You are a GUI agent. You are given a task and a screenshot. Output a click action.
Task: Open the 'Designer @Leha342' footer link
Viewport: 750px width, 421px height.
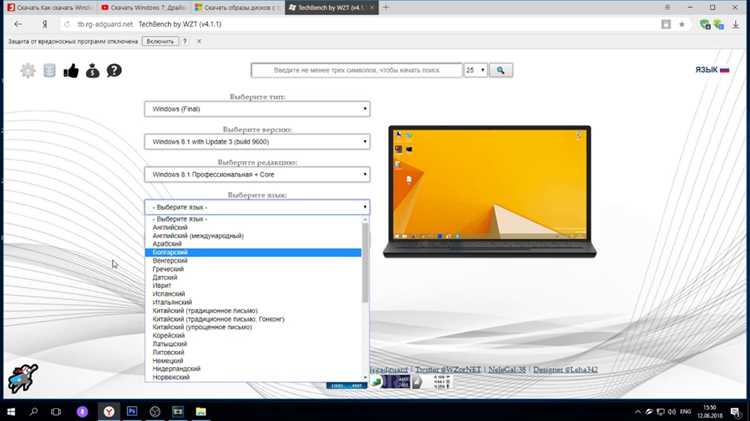click(x=565, y=370)
